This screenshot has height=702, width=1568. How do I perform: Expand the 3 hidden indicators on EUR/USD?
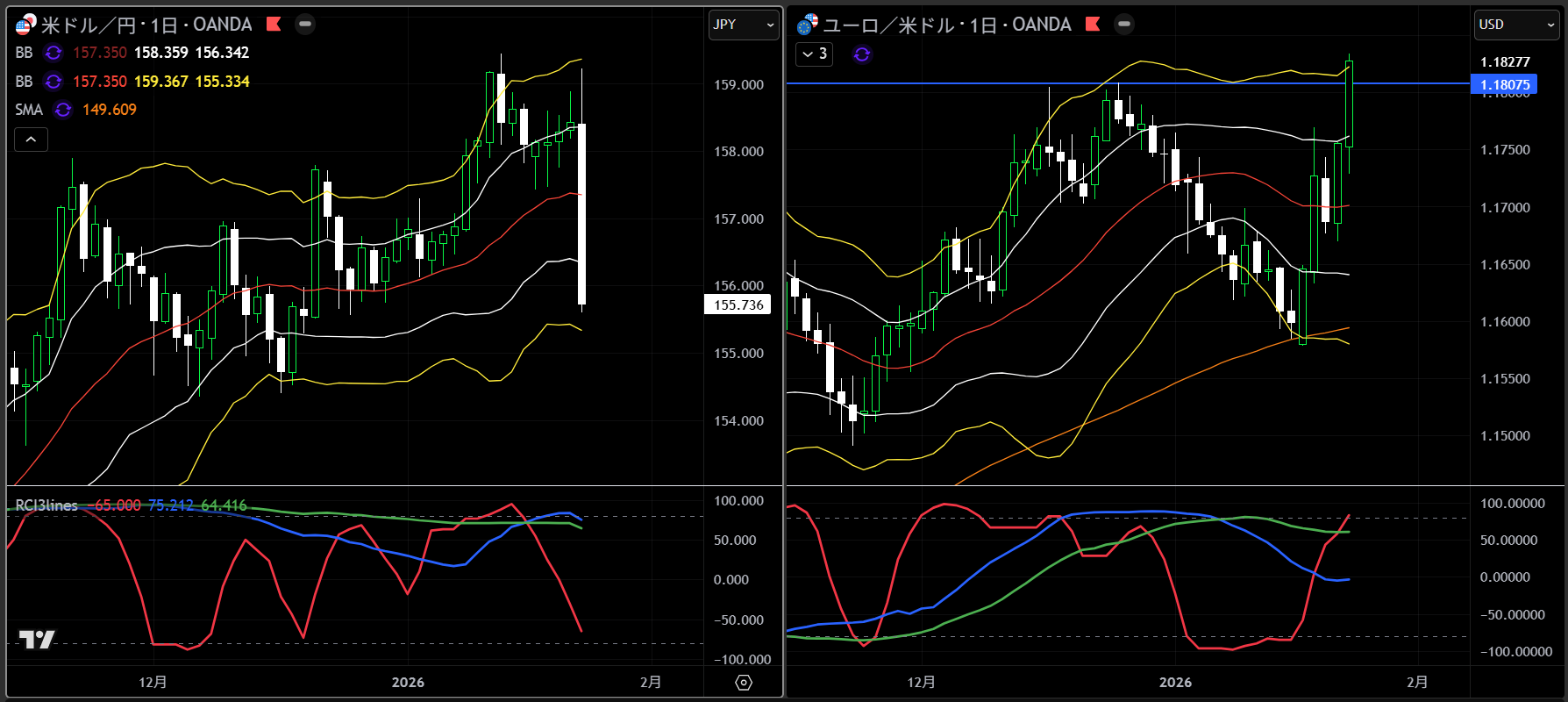click(x=814, y=54)
